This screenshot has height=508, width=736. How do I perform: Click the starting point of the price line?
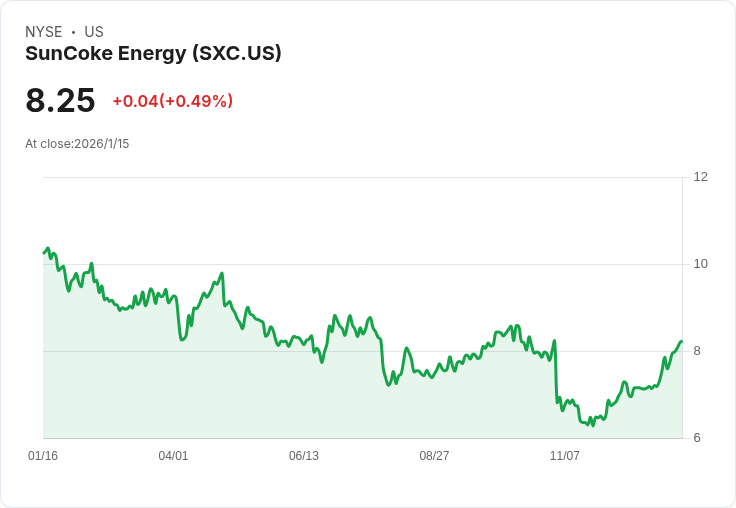[x=44, y=252]
